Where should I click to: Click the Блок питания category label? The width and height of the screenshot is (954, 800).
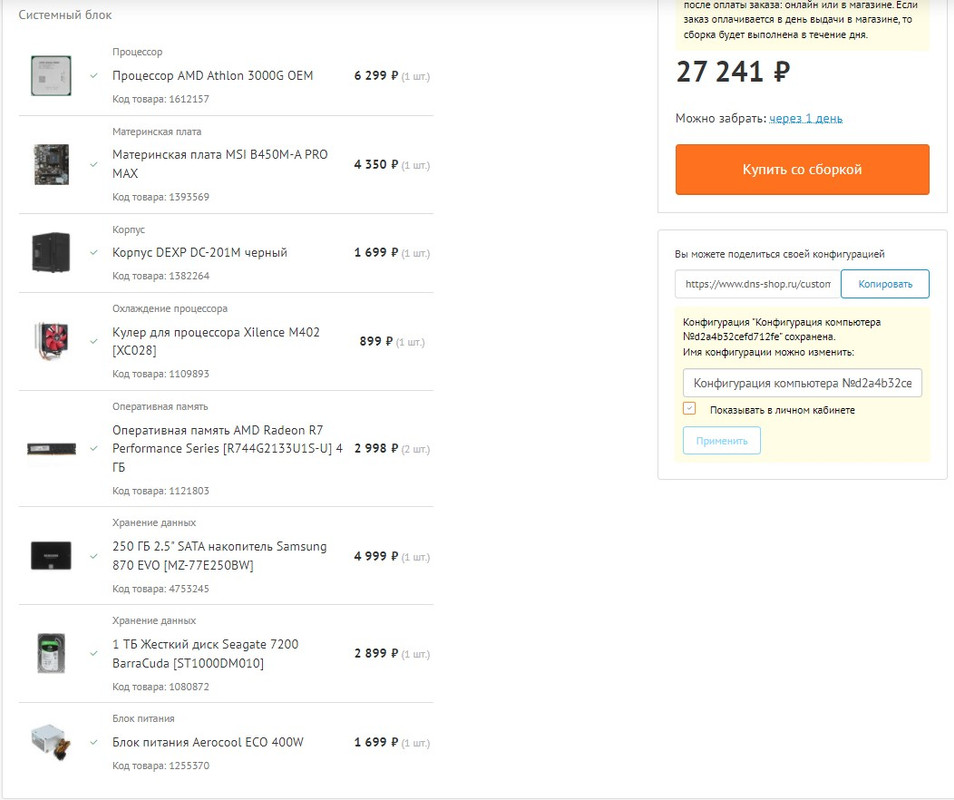[x=143, y=719]
